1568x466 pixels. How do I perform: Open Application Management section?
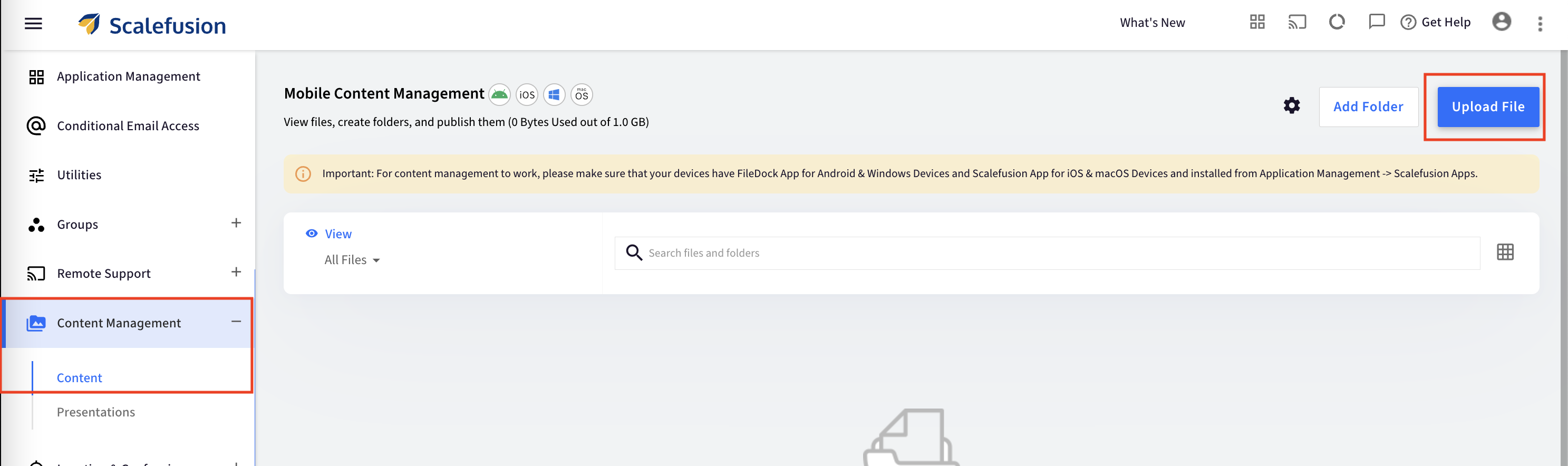pyautogui.click(x=128, y=76)
